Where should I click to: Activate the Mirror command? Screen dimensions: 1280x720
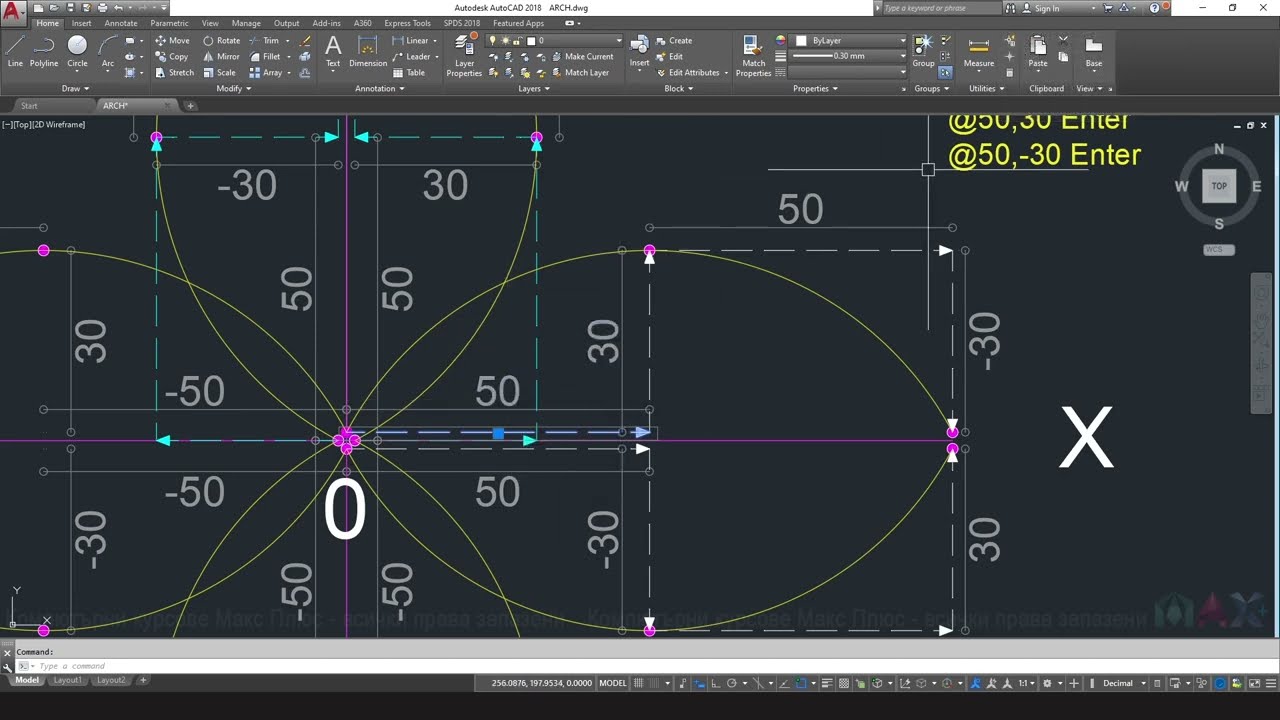click(x=221, y=57)
